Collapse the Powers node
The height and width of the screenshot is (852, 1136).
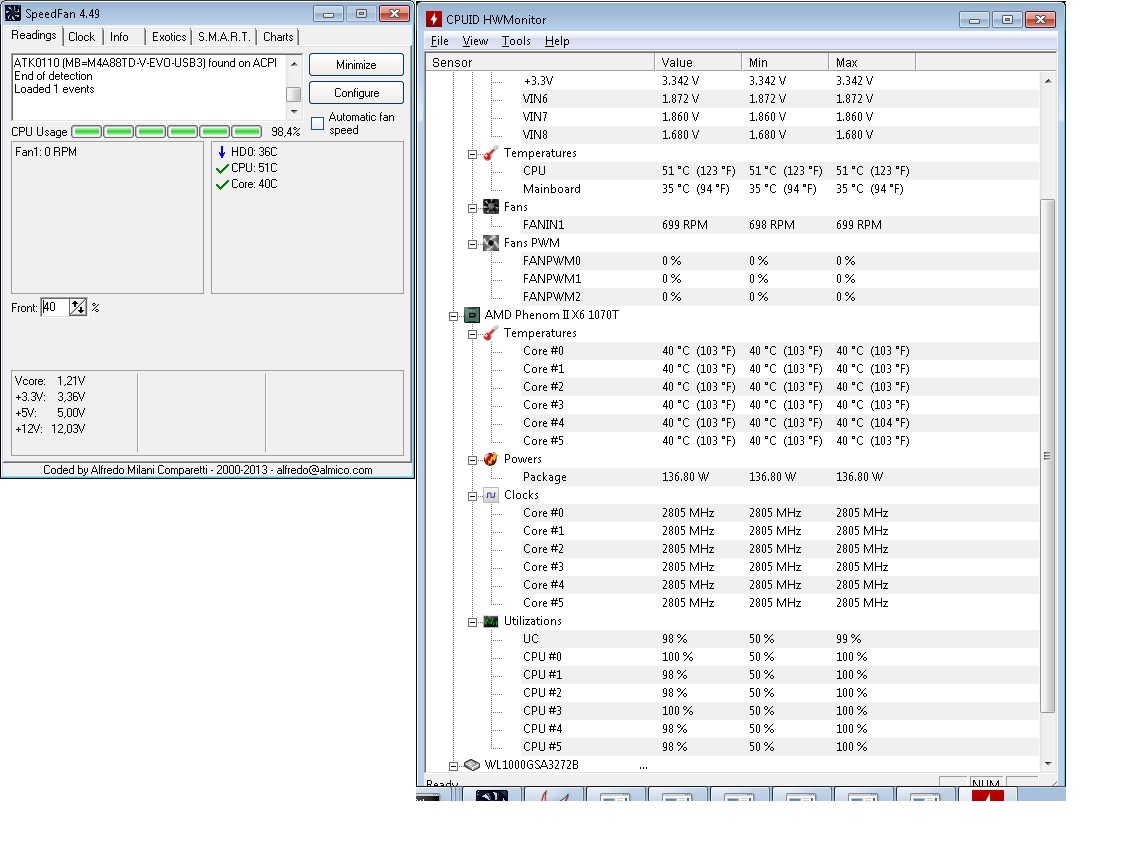(x=472, y=460)
